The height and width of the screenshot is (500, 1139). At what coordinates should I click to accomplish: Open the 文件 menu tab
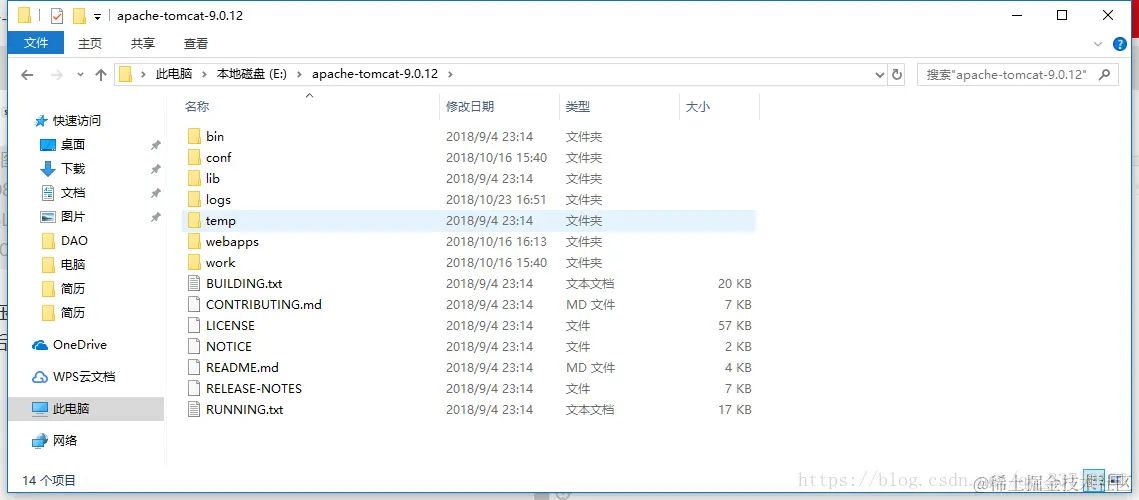36,44
